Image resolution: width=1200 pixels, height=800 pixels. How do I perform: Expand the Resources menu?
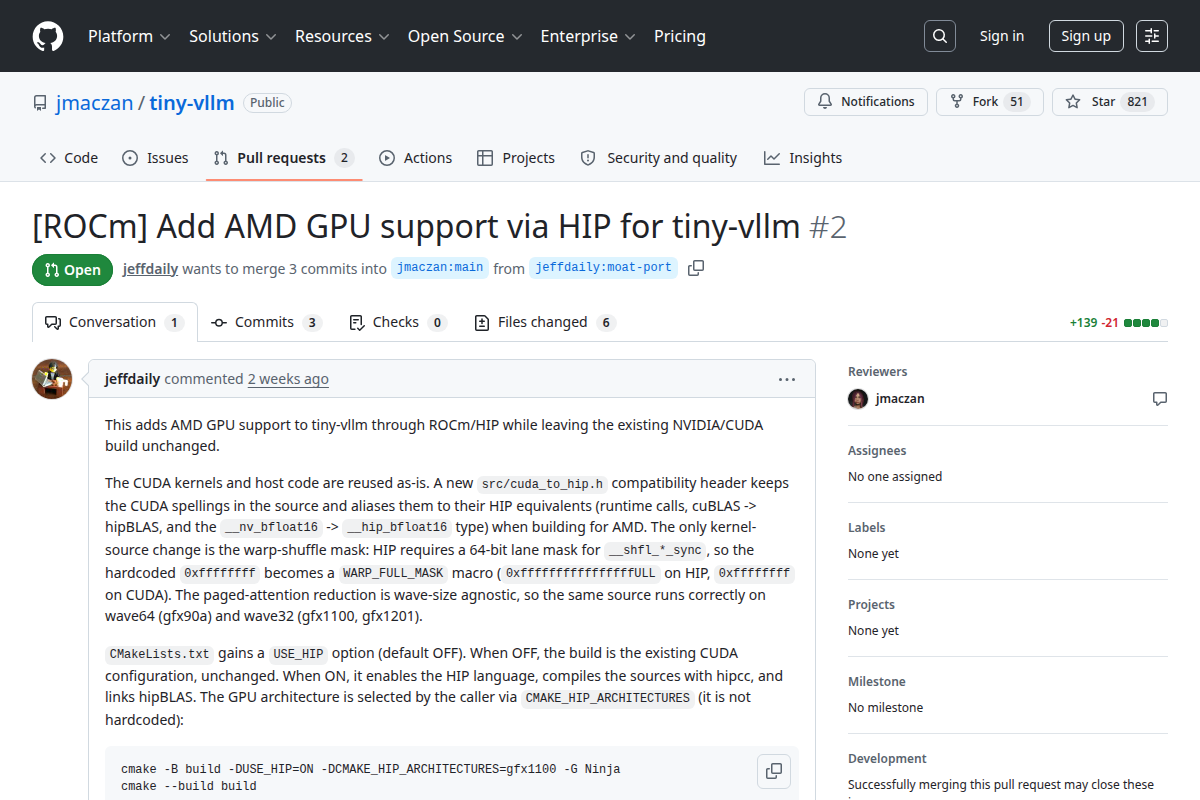click(x=342, y=36)
